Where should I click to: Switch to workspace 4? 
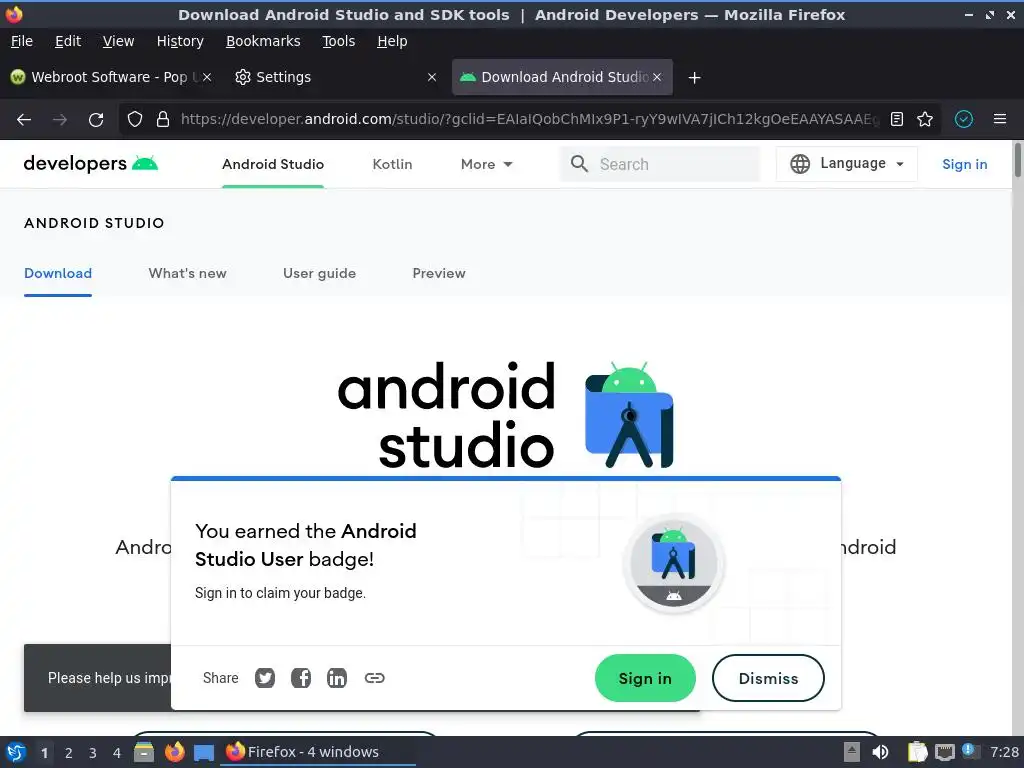pyautogui.click(x=117, y=753)
